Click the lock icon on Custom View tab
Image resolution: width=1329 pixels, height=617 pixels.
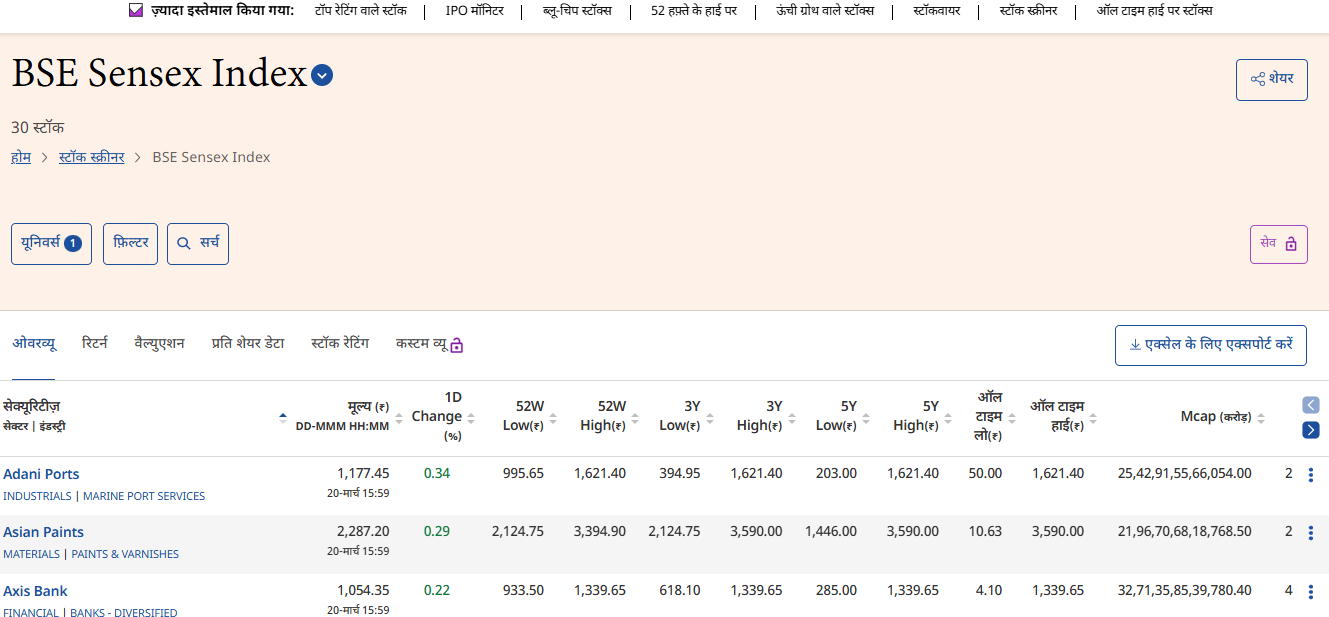(457, 345)
